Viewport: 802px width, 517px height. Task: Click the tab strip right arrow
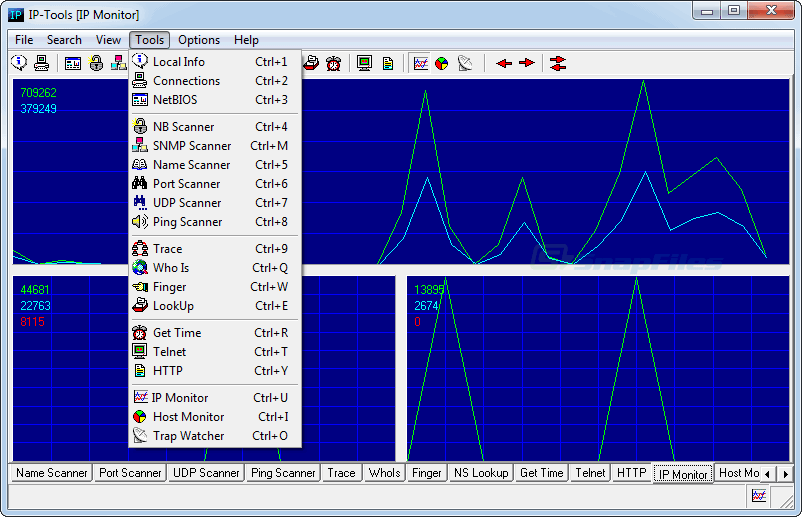(x=786, y=474)
